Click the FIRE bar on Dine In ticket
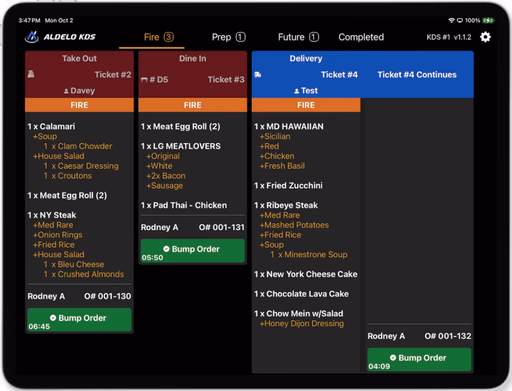The width and height of the screenshot is (512, 391). point(193,105)
